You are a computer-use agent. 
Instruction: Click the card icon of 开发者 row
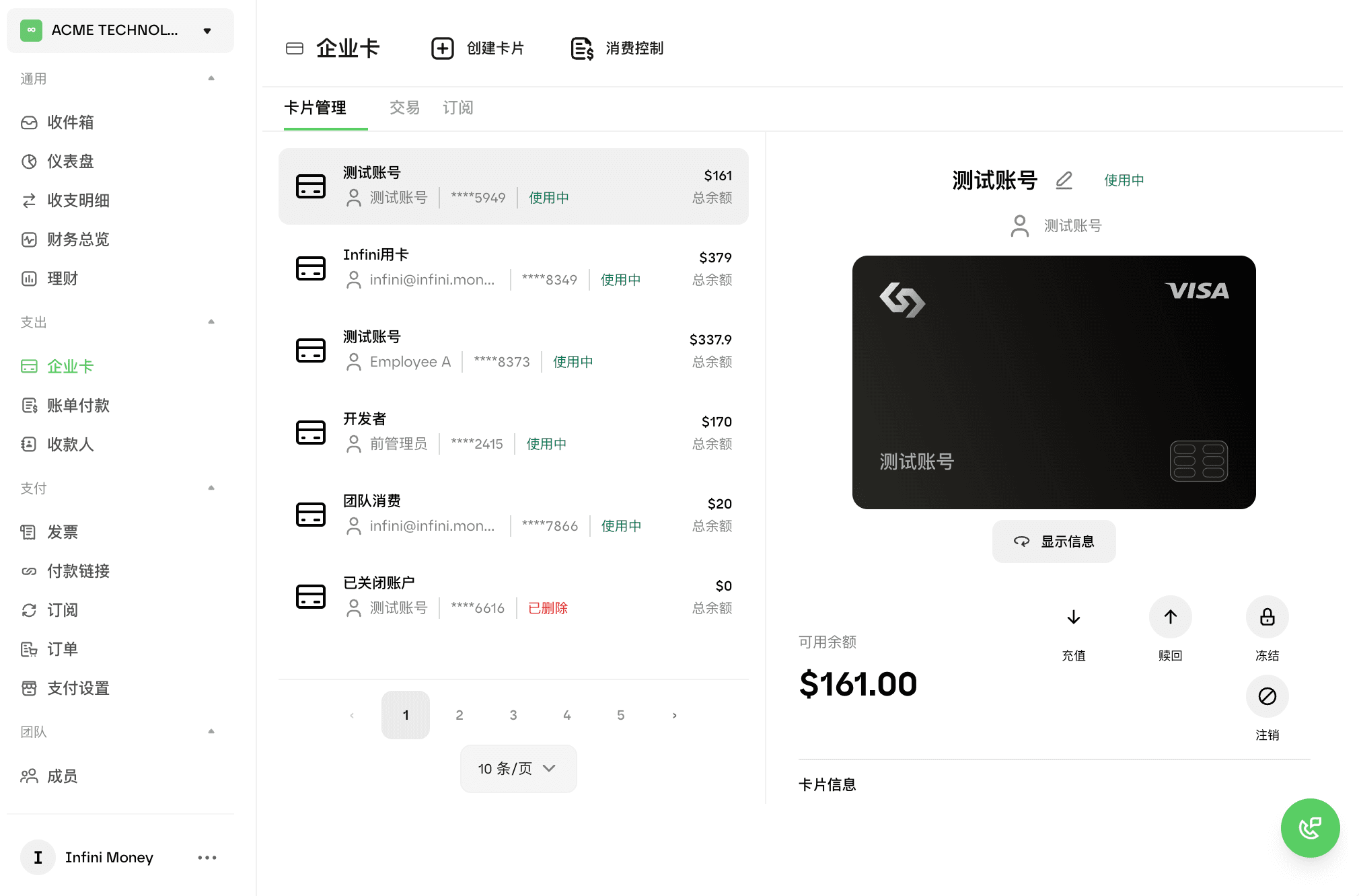point(311,433)
